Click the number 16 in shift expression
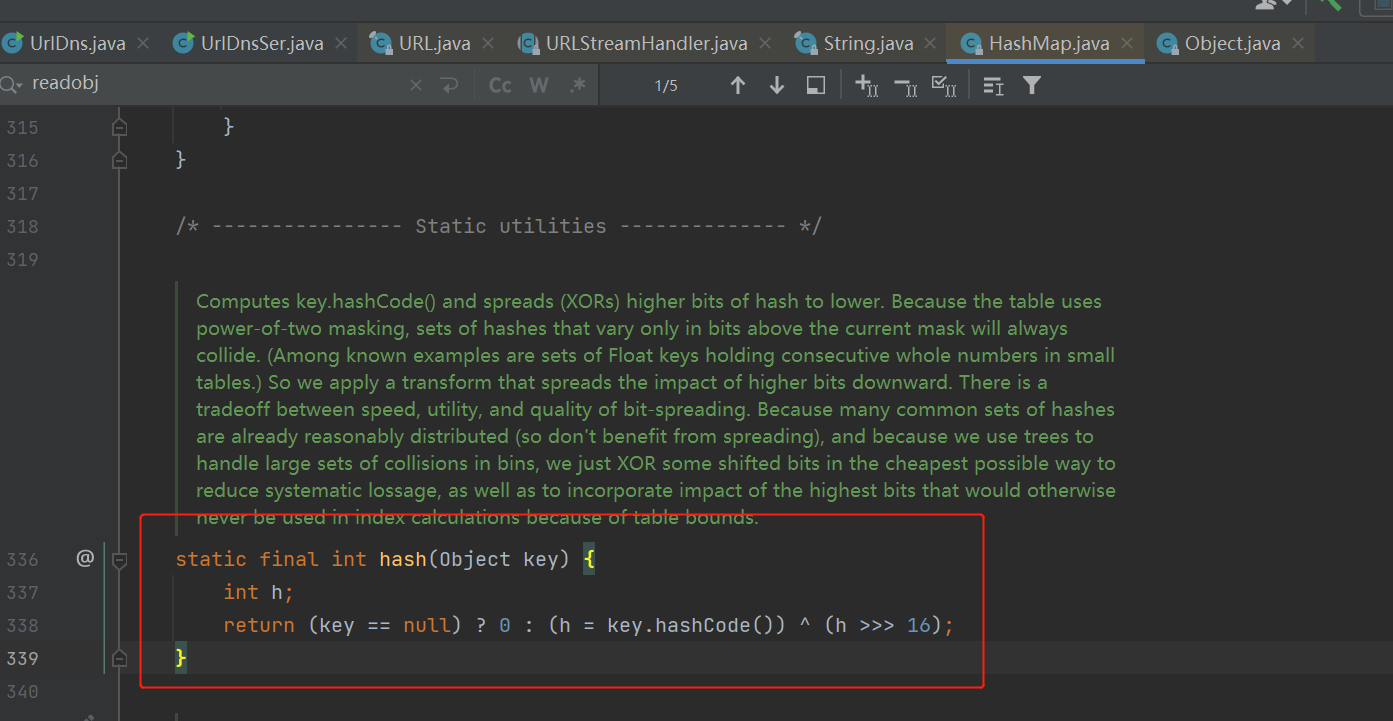 (919, 625)
